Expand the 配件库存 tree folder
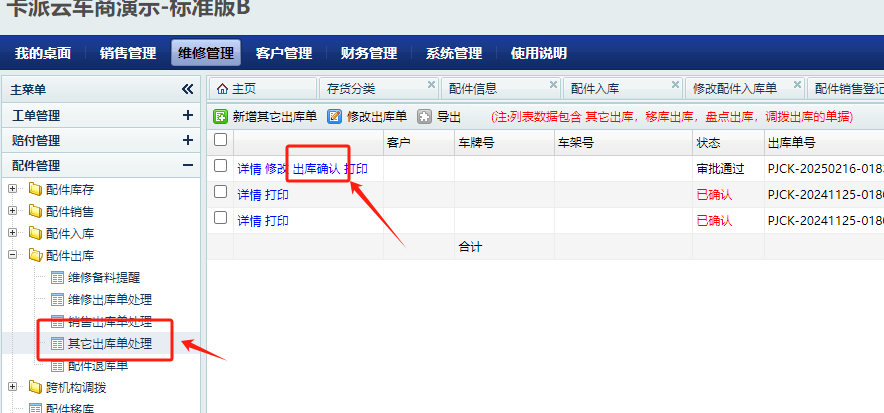 pyautogui.click(x=12, y=189)
